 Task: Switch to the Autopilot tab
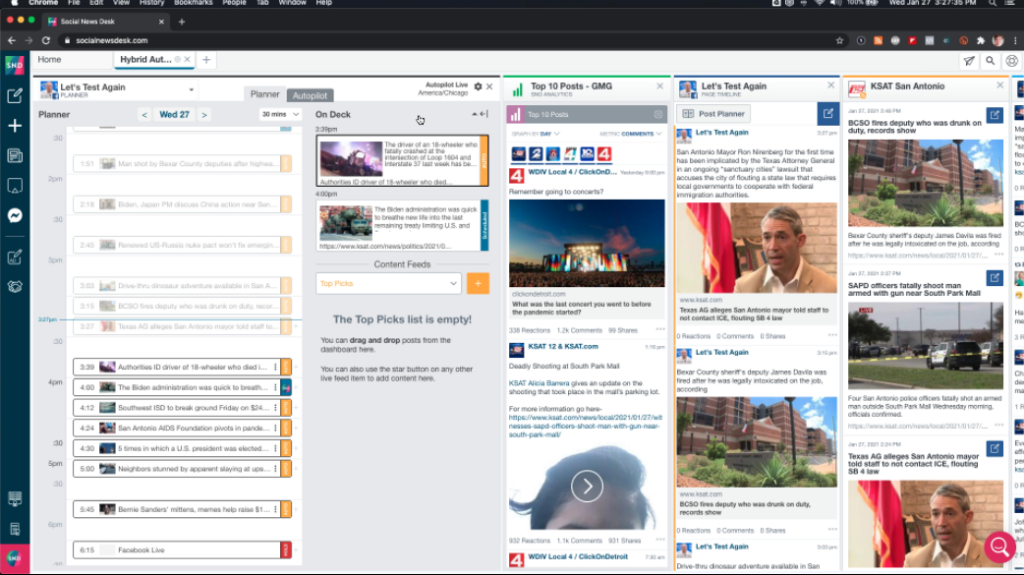click(x=310, y=95)
